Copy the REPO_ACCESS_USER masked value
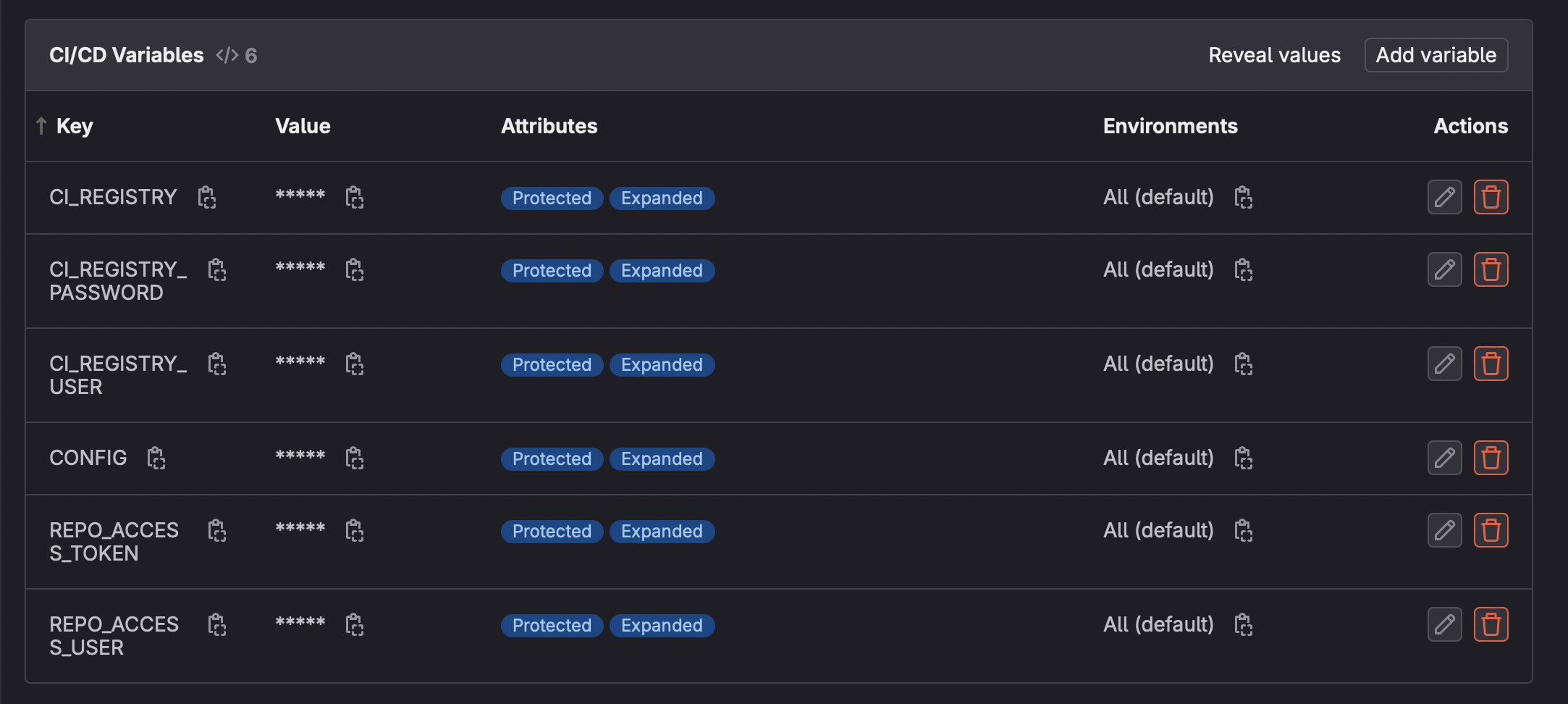The image size is (1568, 704). (355, 624)
